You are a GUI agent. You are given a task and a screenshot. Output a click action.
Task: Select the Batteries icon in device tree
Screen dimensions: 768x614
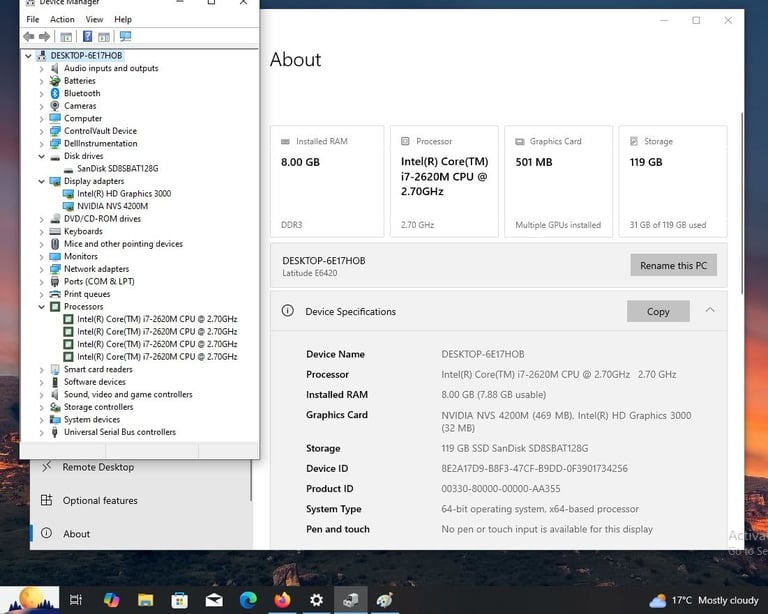(55, 81)
